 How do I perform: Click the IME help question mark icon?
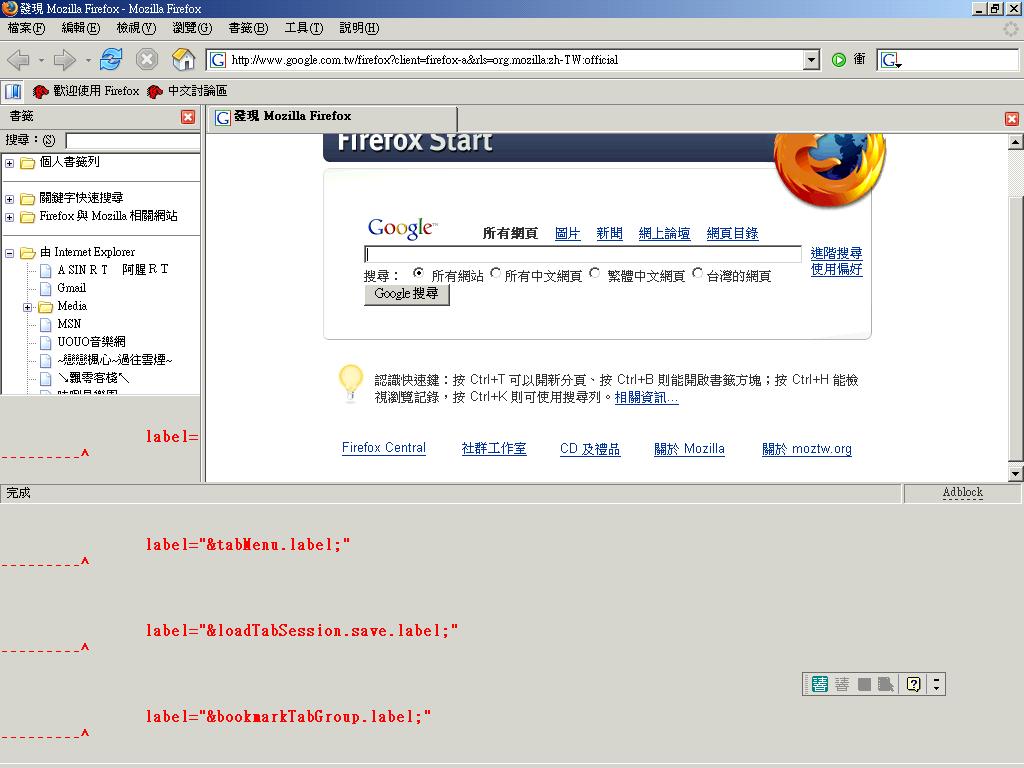tap(914, 684)
